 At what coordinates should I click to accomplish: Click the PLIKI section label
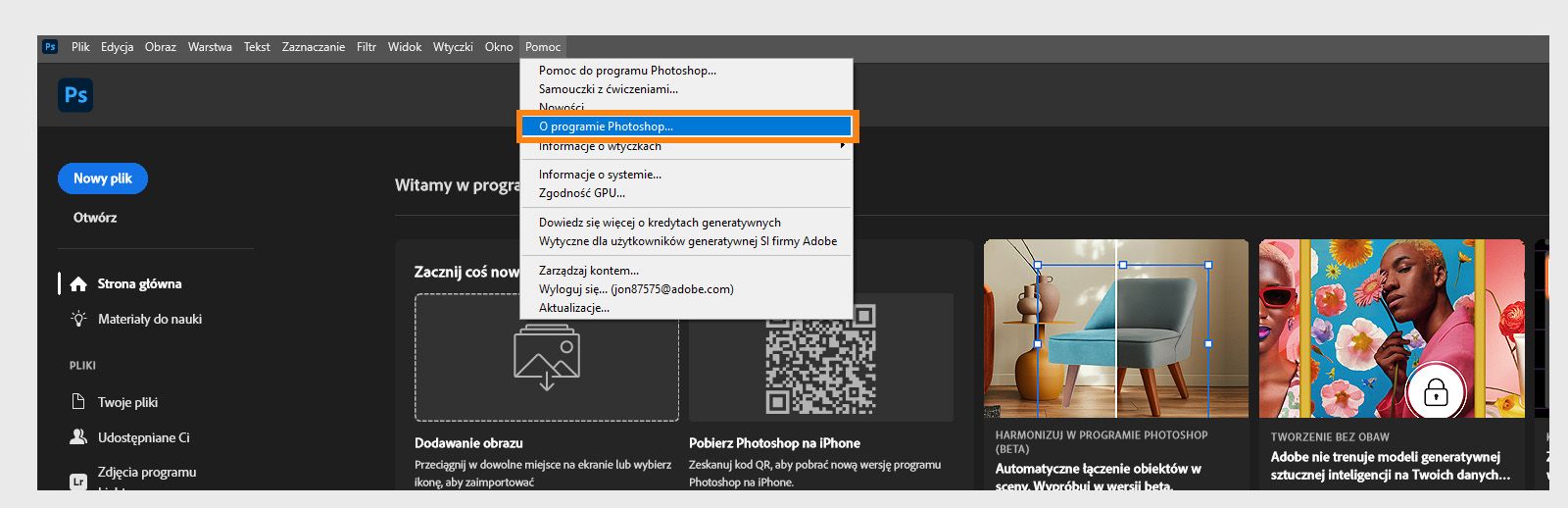point(82,365)
